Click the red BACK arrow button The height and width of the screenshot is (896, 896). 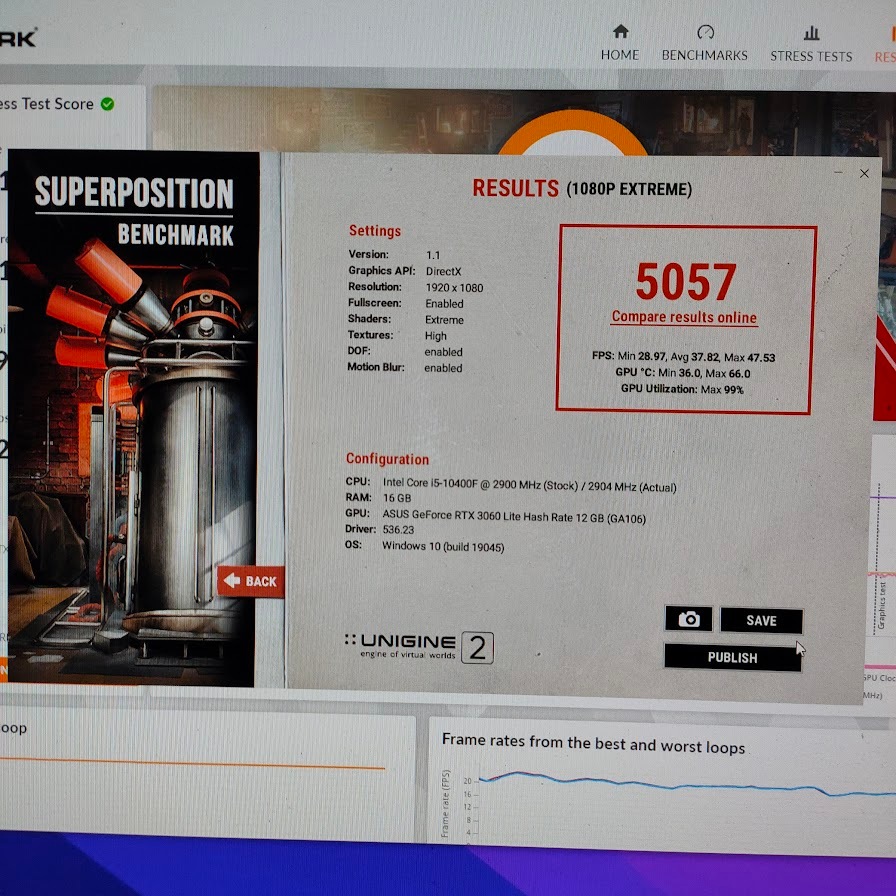250,581
